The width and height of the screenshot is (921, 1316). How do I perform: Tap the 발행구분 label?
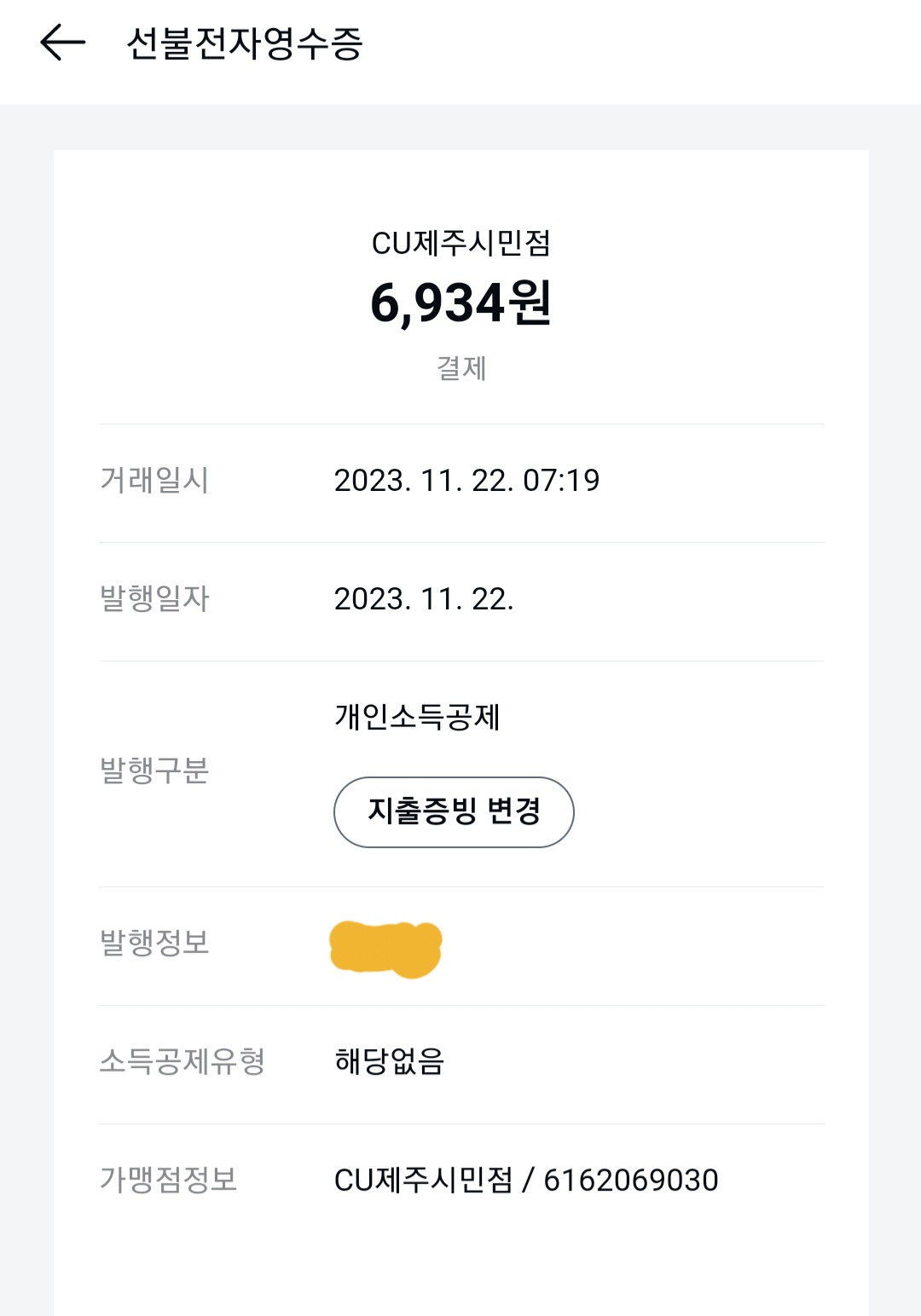coord(154,771)
